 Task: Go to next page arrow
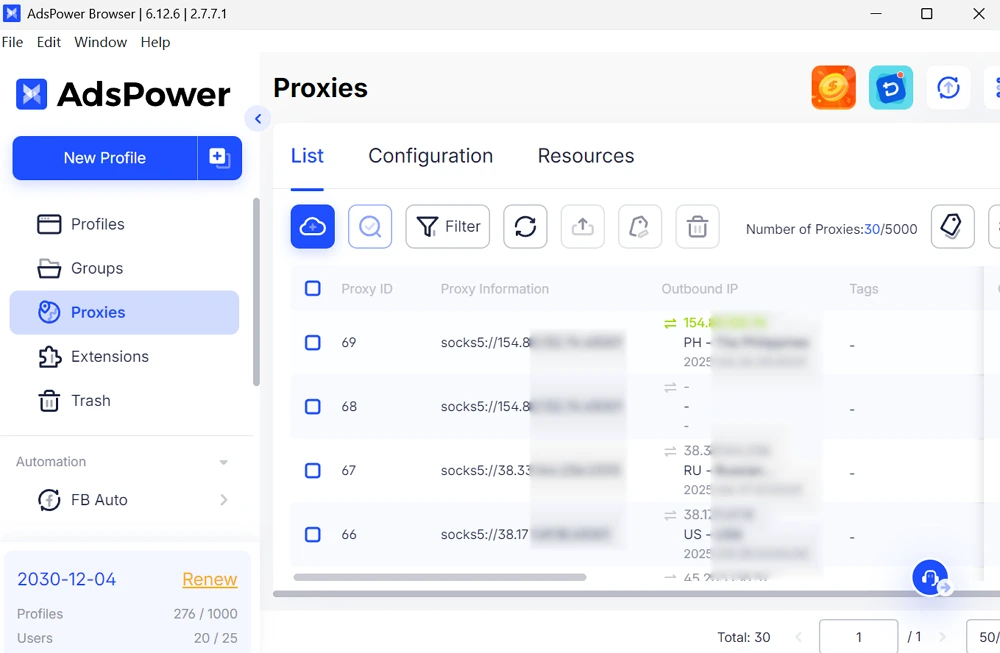[x=943, y=636]
